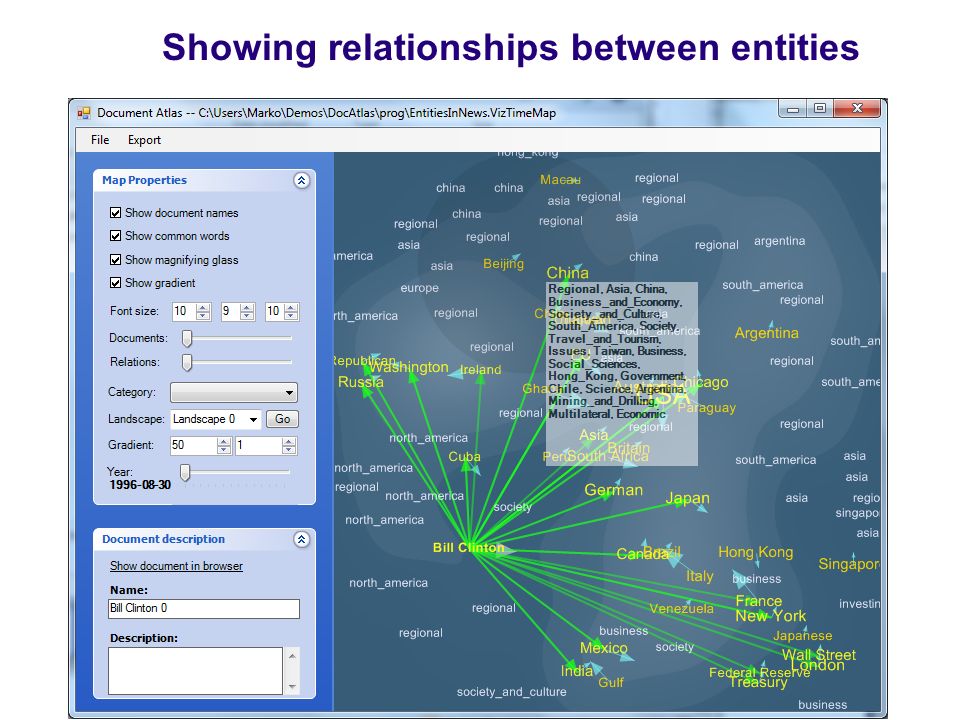Click the Russia entity label
Screen dimensions: 960x720
tap(361, 382)
